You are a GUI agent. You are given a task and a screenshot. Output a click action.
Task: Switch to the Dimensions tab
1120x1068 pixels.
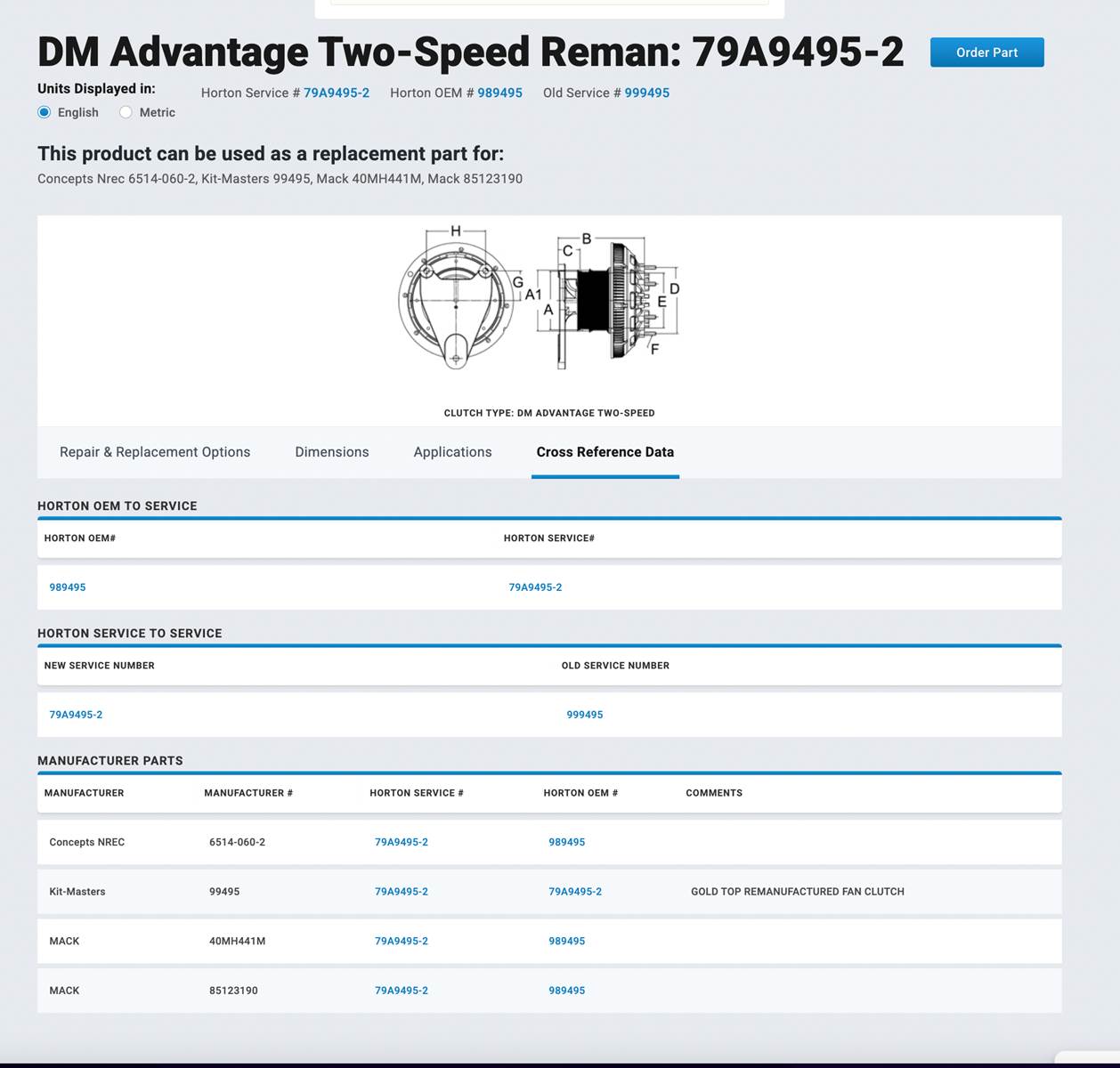point(331,452)
